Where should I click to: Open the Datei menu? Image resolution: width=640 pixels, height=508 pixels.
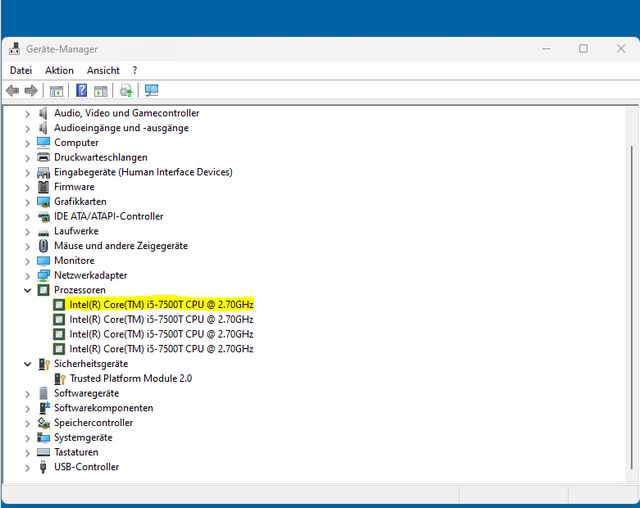(x=21, y=70)
